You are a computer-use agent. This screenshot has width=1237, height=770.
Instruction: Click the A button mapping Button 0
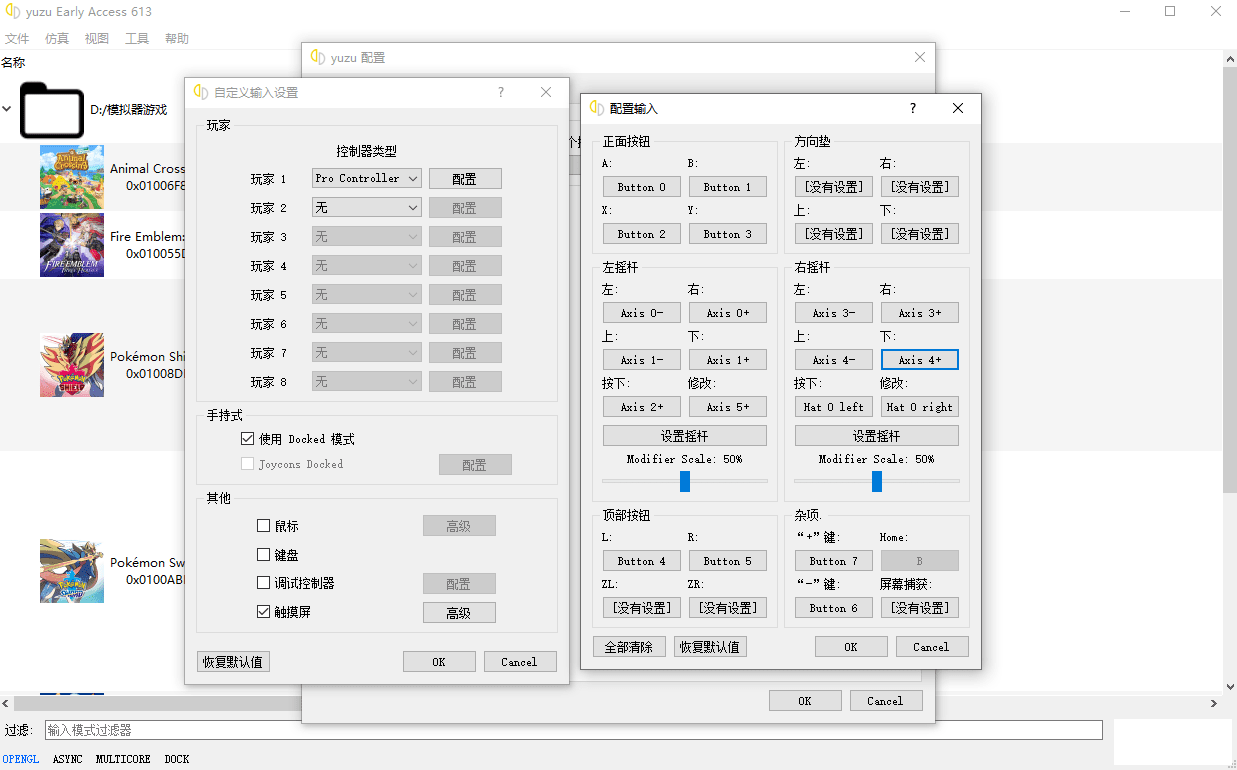(642, 187)
